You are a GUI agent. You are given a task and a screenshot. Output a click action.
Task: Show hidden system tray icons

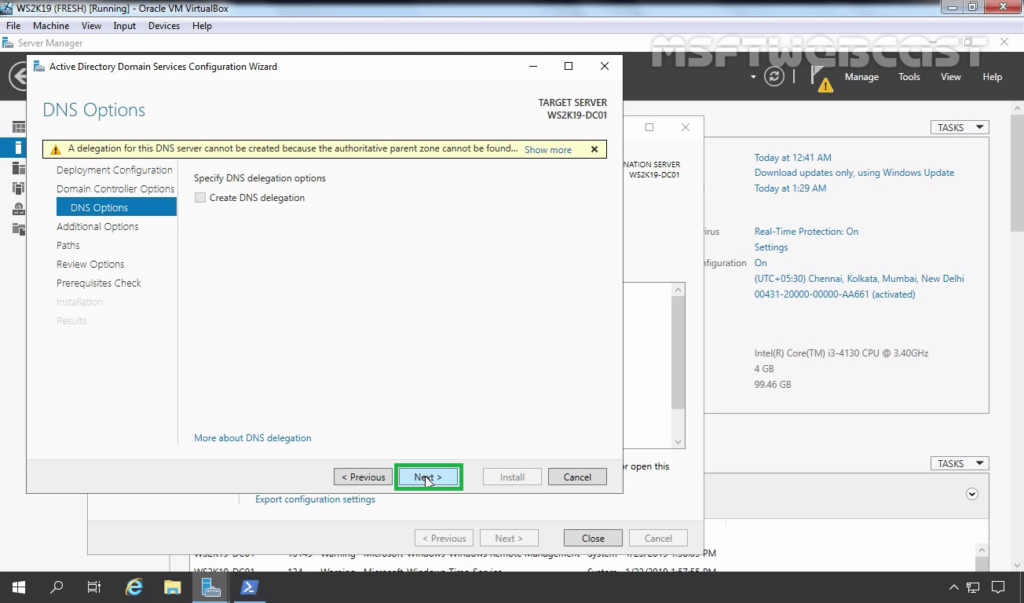tap(953, 587)
